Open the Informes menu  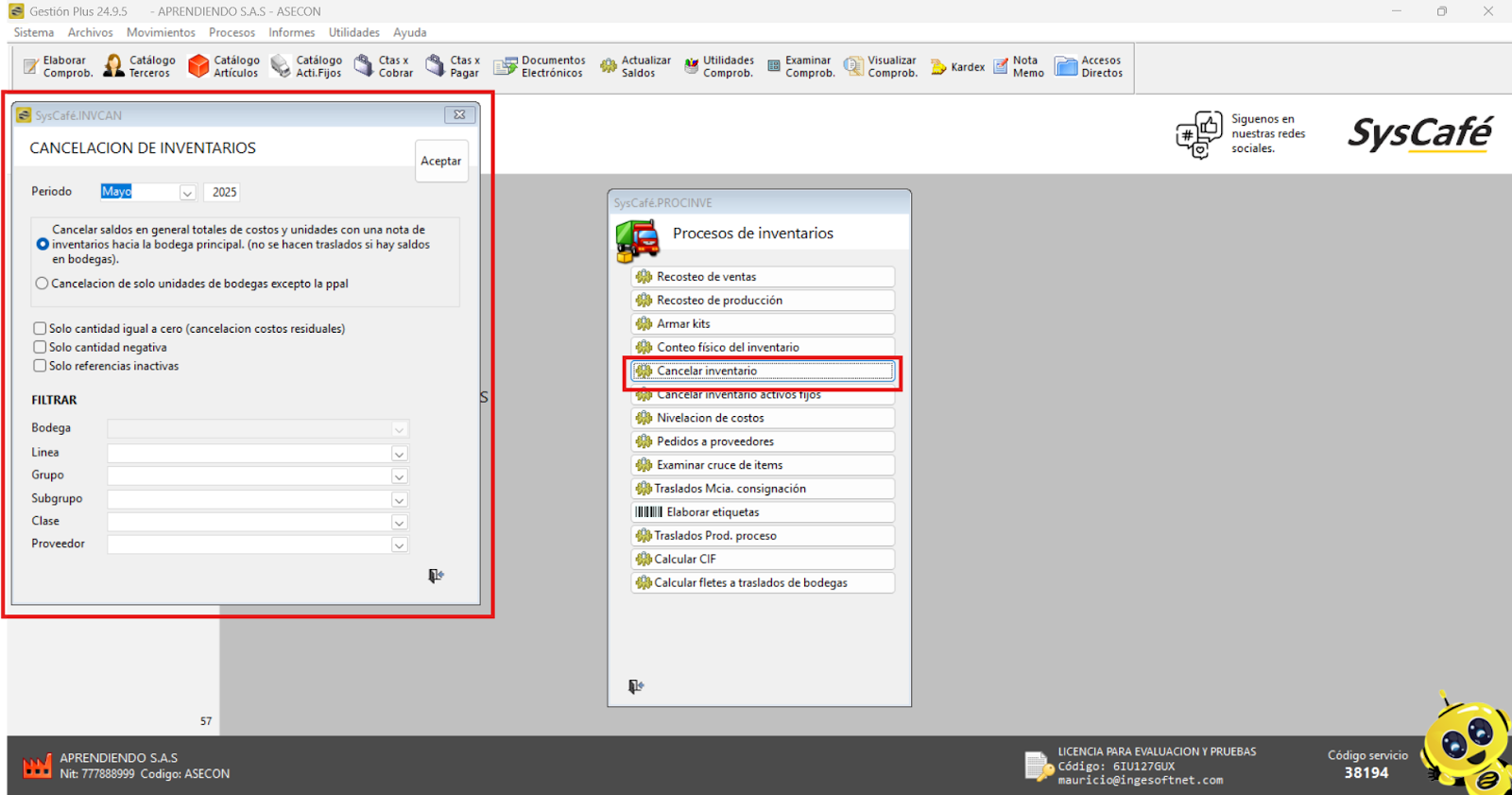pos(291,32)
